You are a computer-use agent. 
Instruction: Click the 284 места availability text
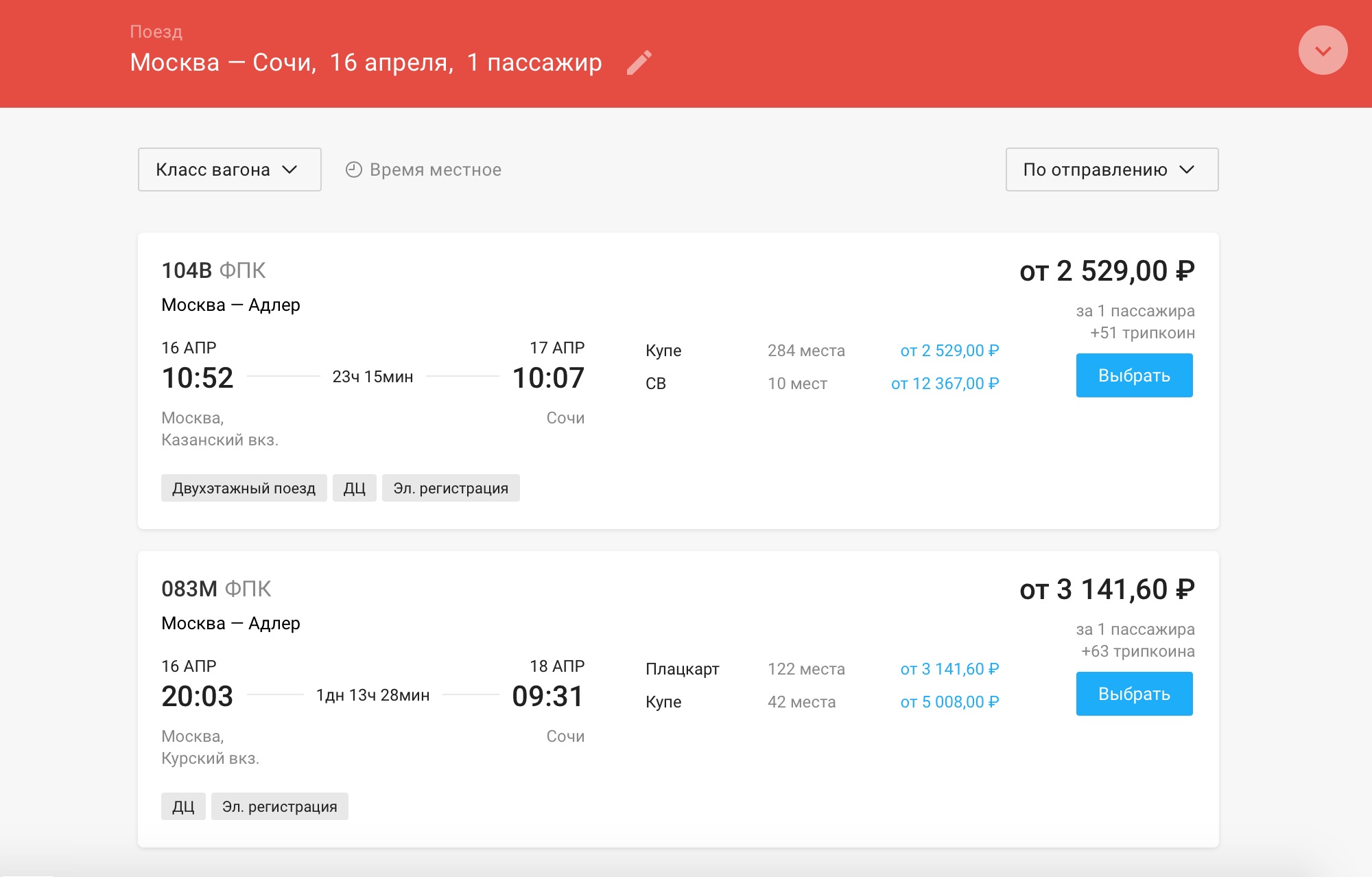[806, 351]
